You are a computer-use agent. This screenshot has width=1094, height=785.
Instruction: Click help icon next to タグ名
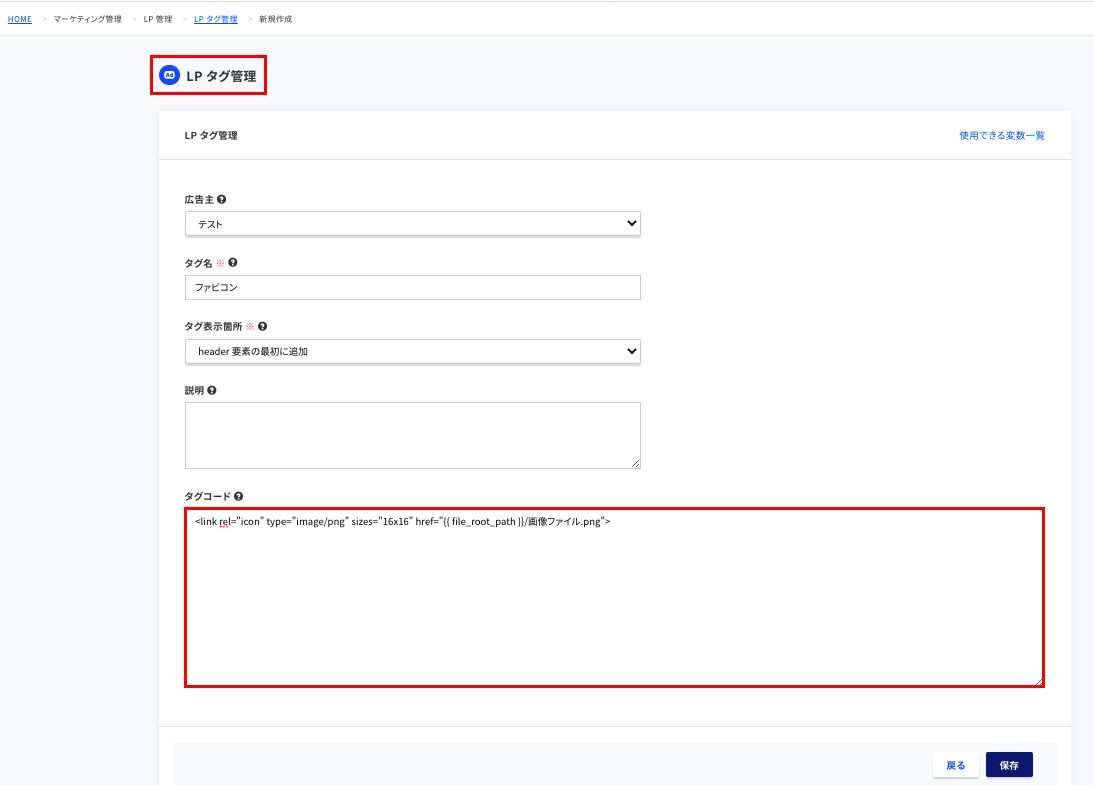coord(233,263)
